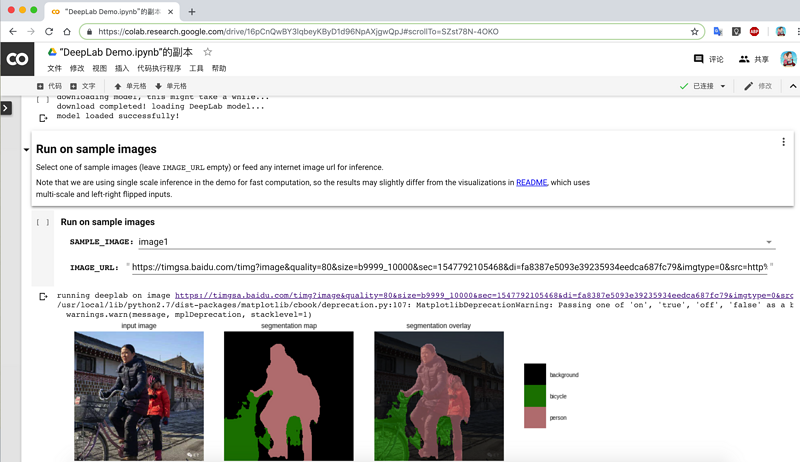Go back with browser back arrow

(13, 32)
